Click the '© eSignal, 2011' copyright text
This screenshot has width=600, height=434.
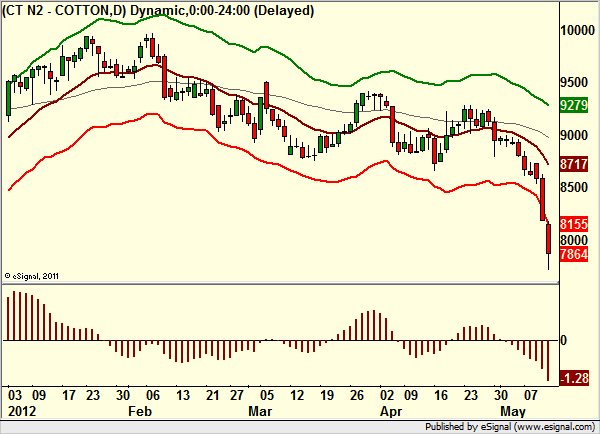tap(32, 276)
